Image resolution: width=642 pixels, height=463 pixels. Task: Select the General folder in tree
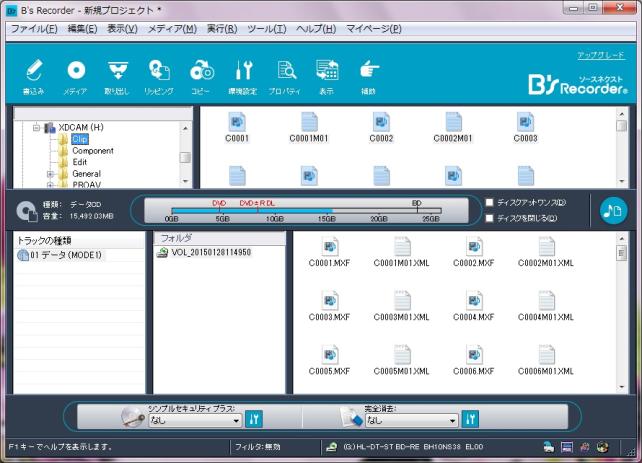coord(86,174)
